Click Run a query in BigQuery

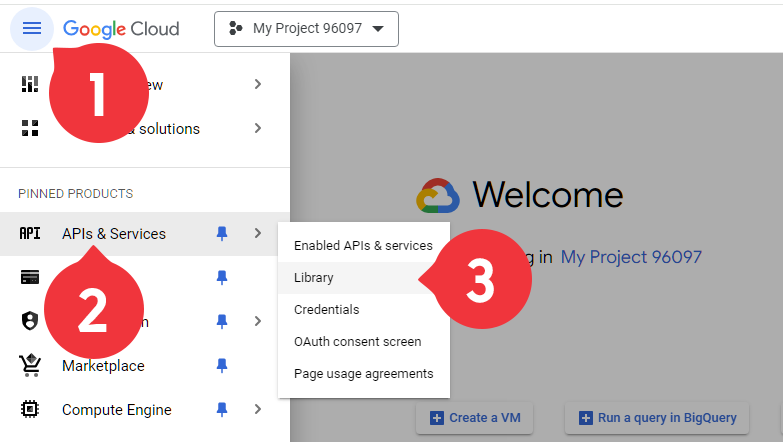[x=657, y=418]
